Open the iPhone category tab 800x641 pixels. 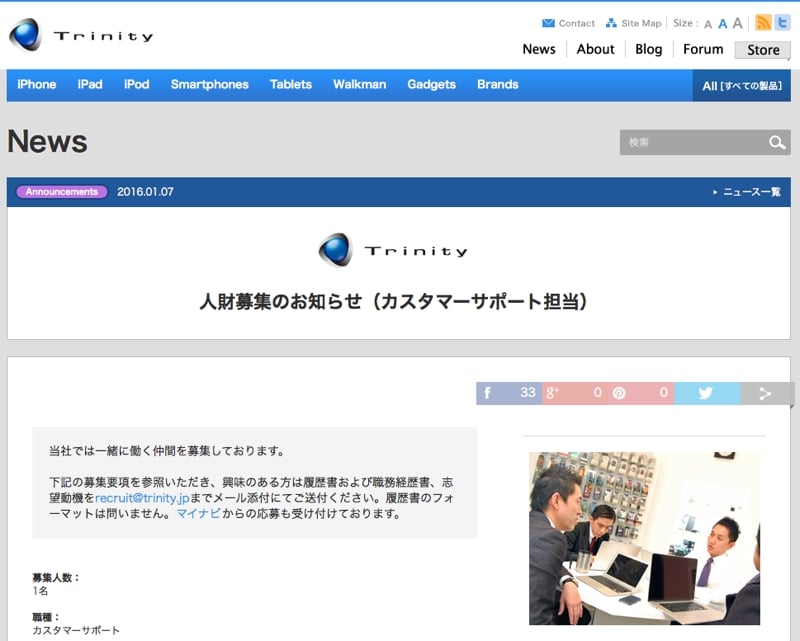pyautogui.click(x=37, y=85)
